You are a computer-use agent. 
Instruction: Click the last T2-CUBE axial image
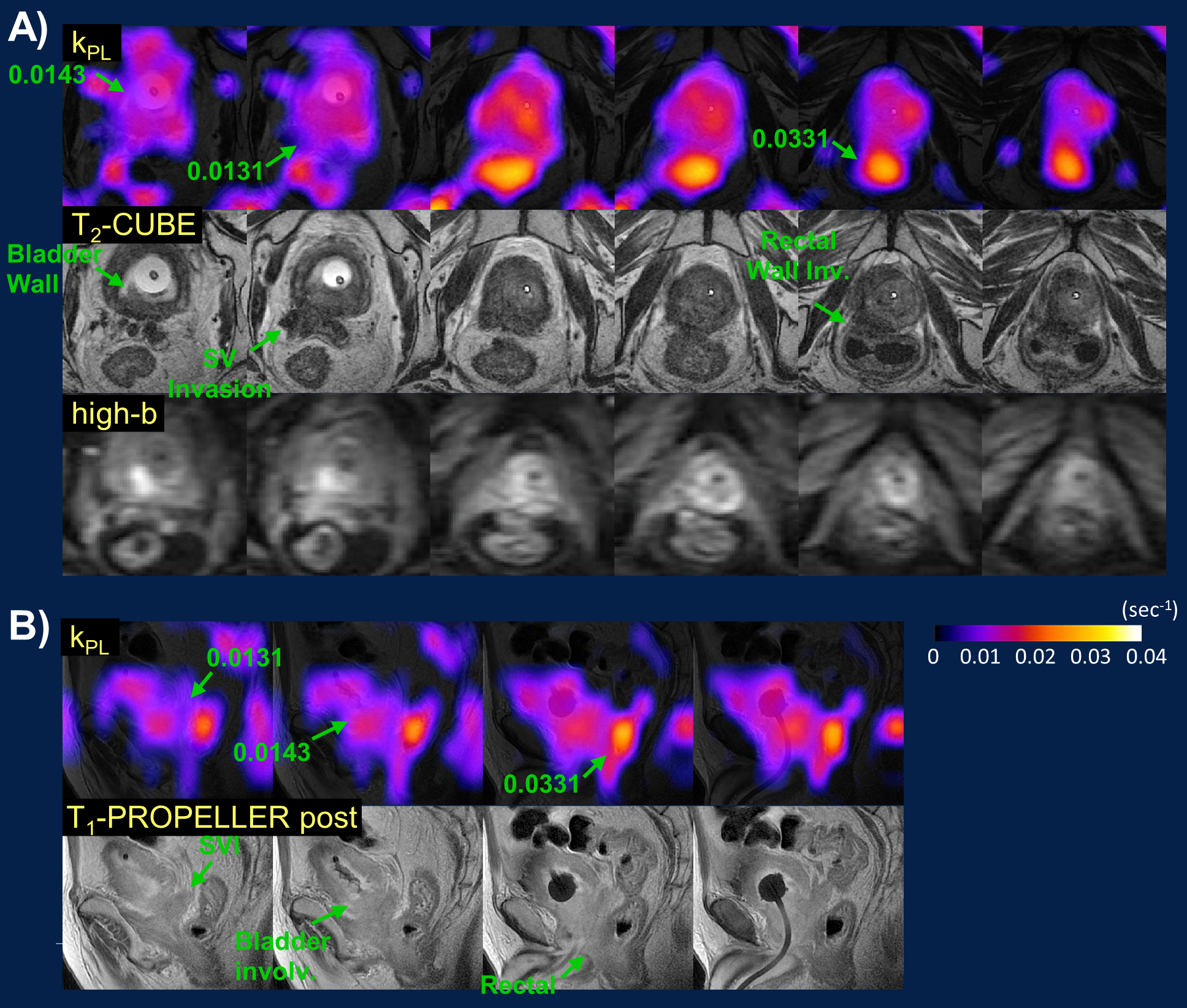point(1074,301)
